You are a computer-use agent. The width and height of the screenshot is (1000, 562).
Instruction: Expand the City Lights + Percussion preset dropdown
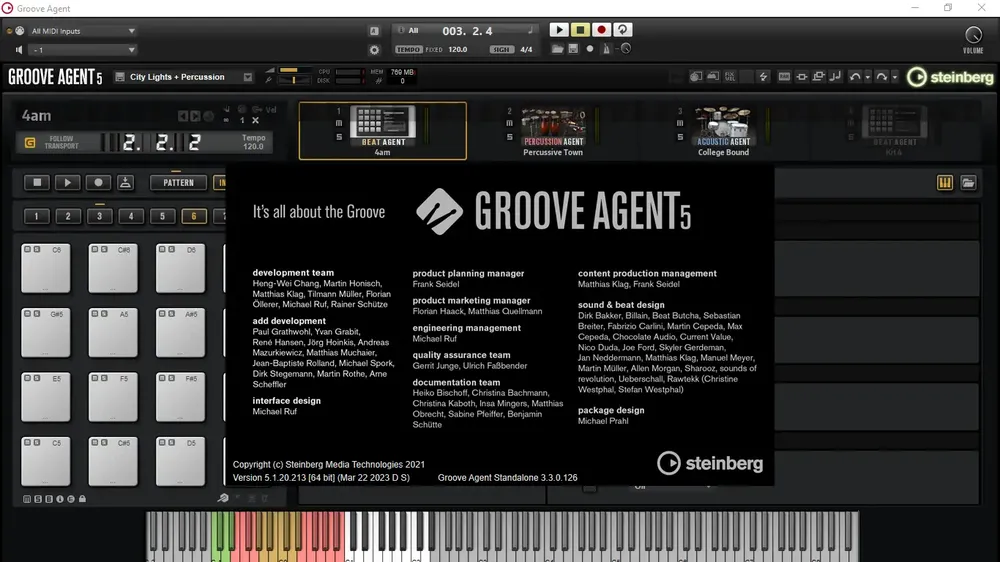(x=247, y=77)
